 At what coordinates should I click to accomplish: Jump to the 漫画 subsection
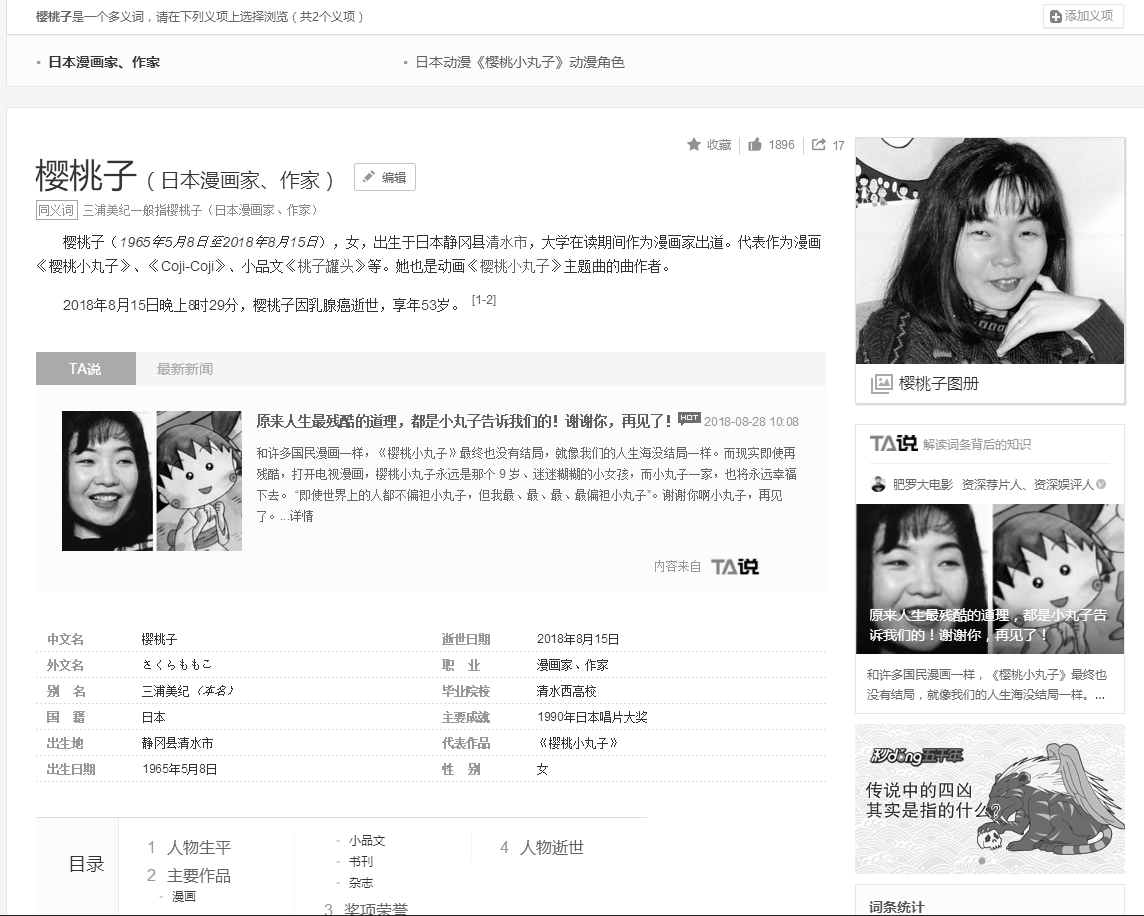(x=183, y=896)
